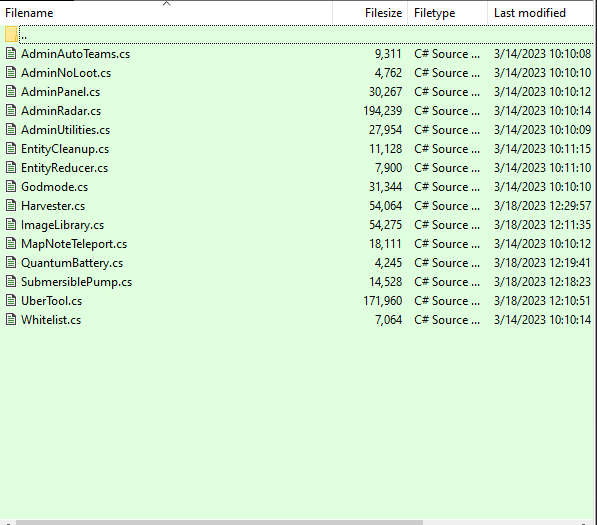Sort files by Filesize column
Image resolution: width=597 pixels, height=525 pixels.
(383, 13)
